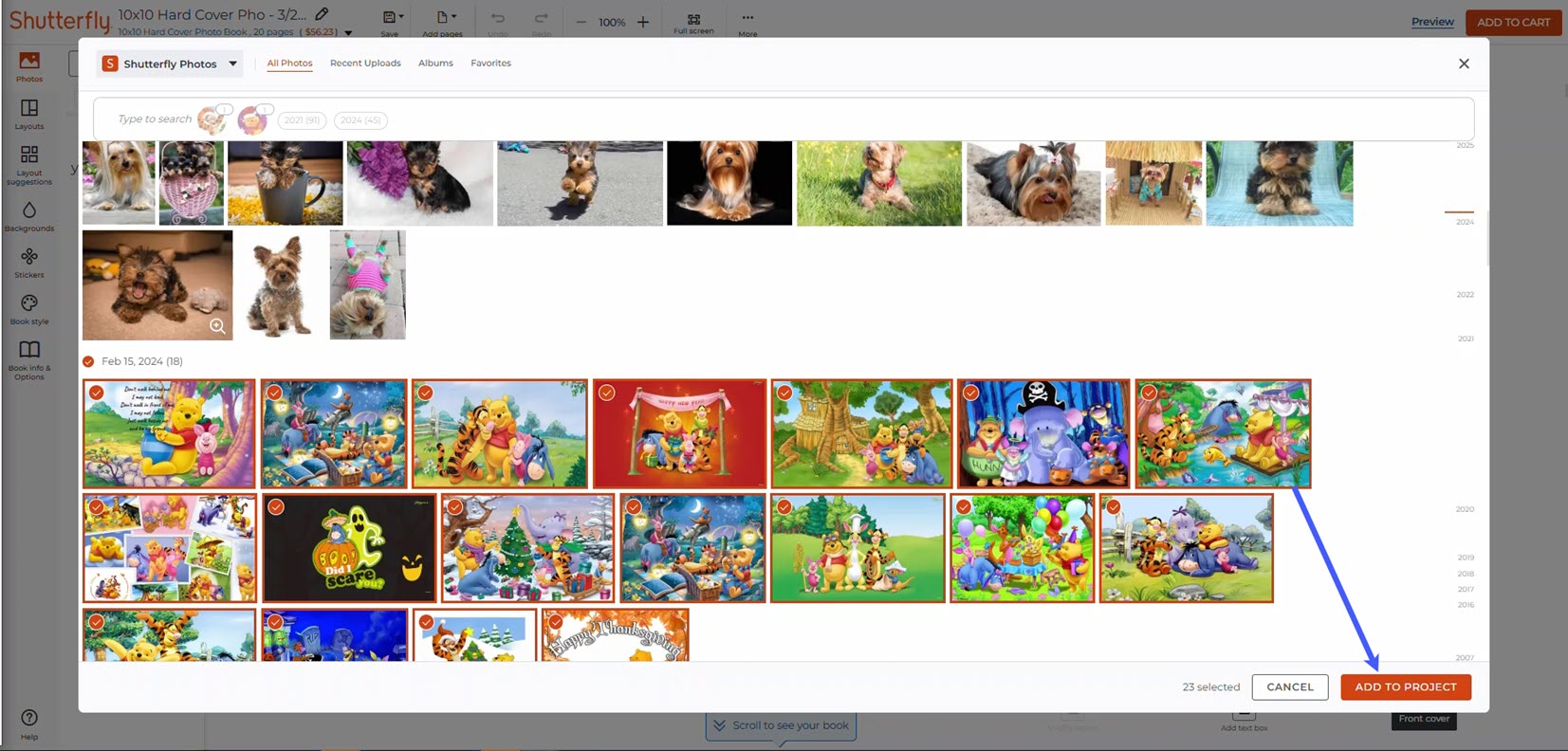Click 'Scroll to see your book' button
This screenshot has height=751, width=1568.
coord(781,725)
